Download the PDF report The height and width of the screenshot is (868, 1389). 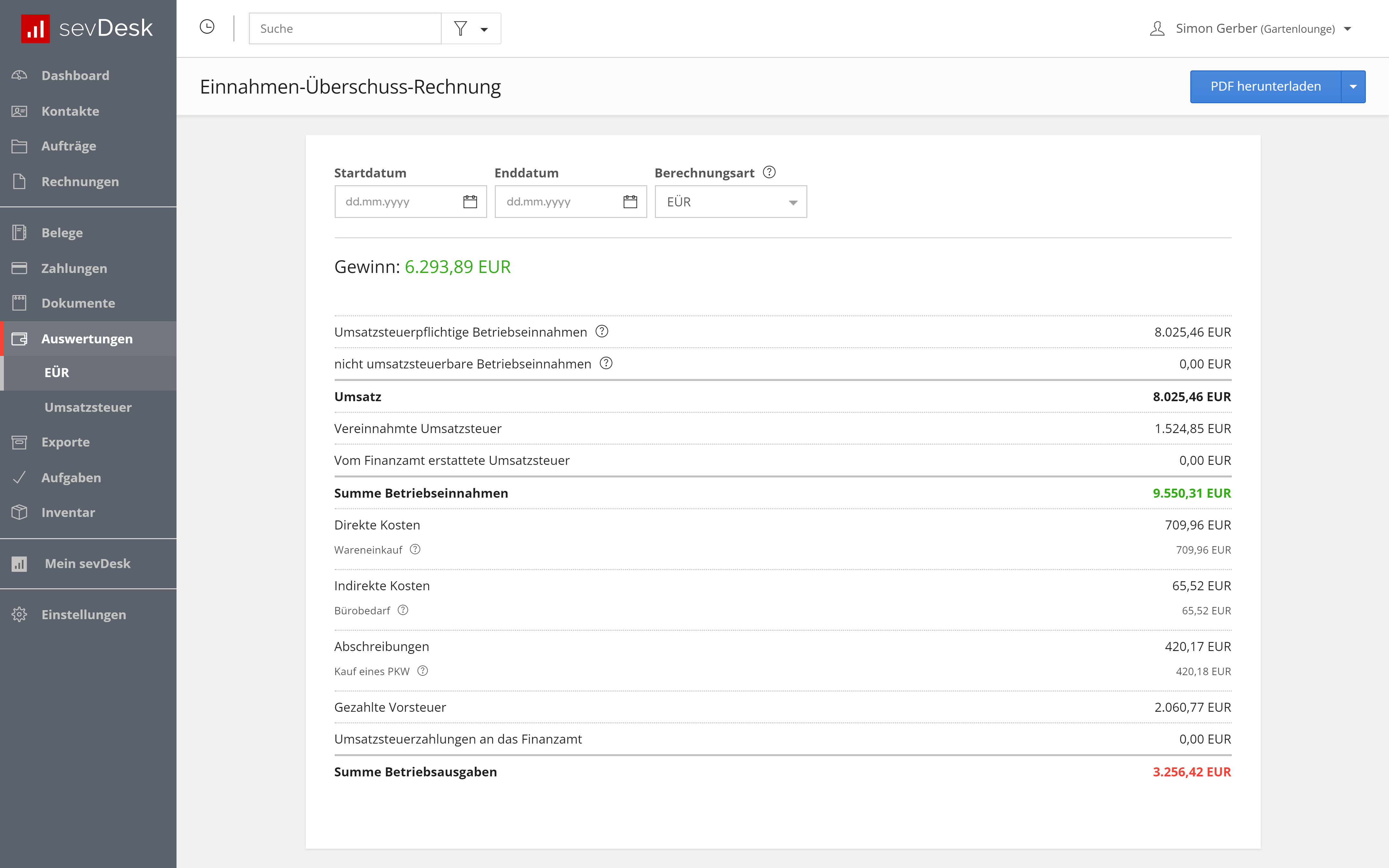tap(1265, 87)
